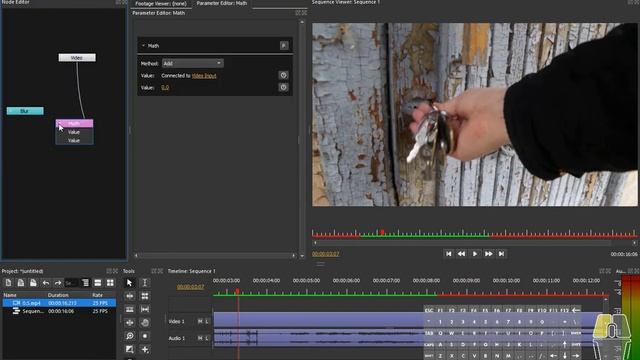This screenshot has width=640, height=360.
Task: Create a new project in Project panel
Action: pyautogui.click(x=8, y=283)
